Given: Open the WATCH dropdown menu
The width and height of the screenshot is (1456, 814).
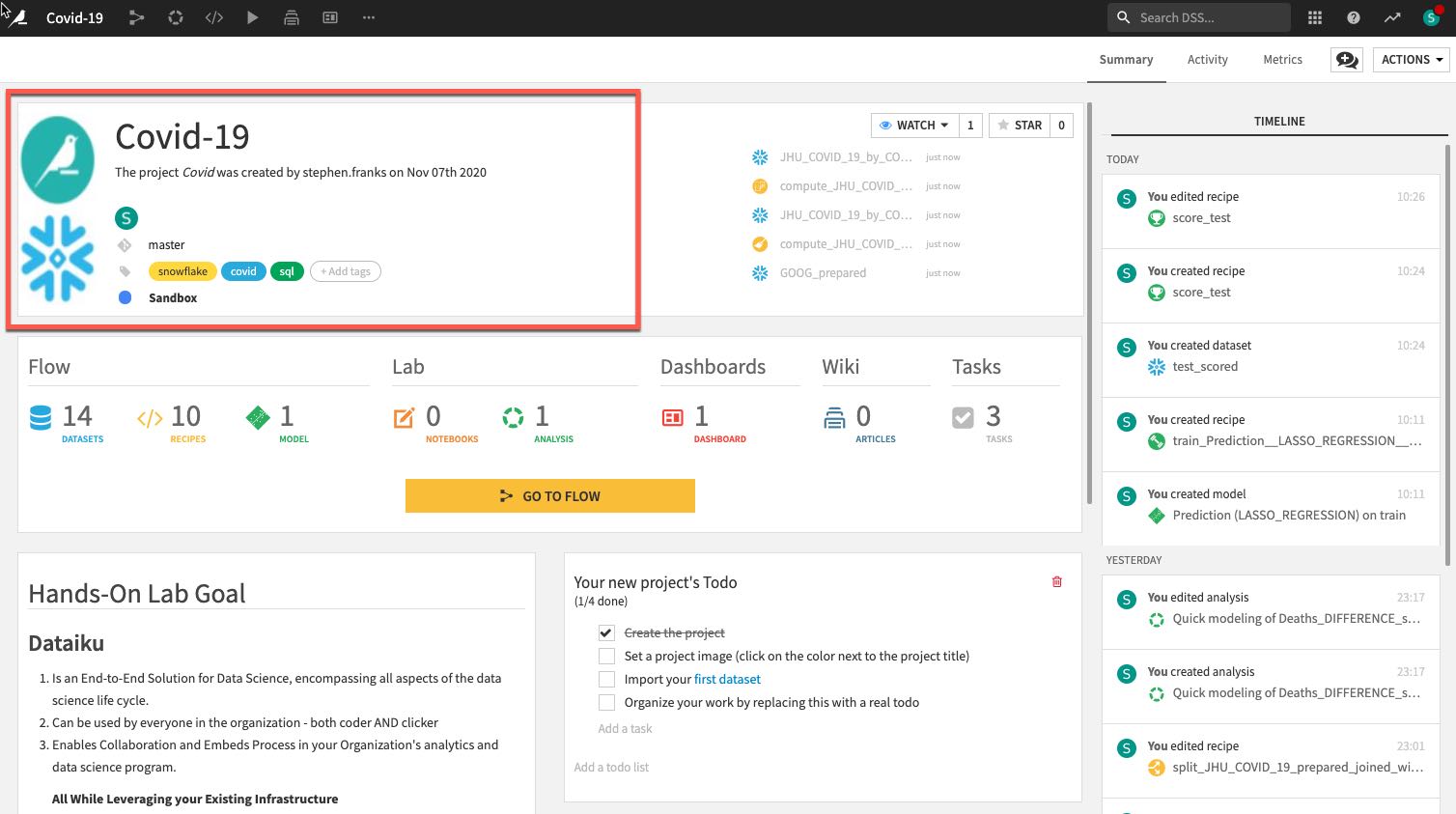Looking at the screenshot, I should pyautogui.click(x=913, y=126).
